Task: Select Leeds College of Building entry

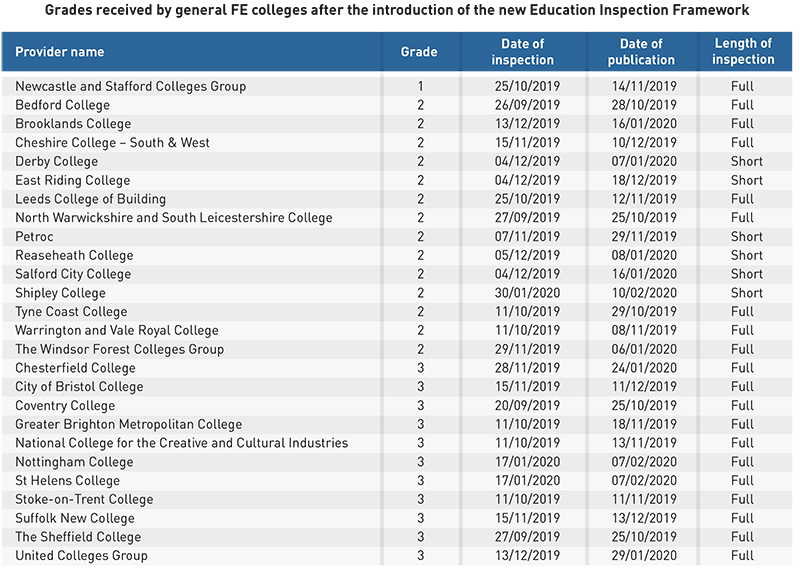Action: pyautogui.click(x=90, y=199)
